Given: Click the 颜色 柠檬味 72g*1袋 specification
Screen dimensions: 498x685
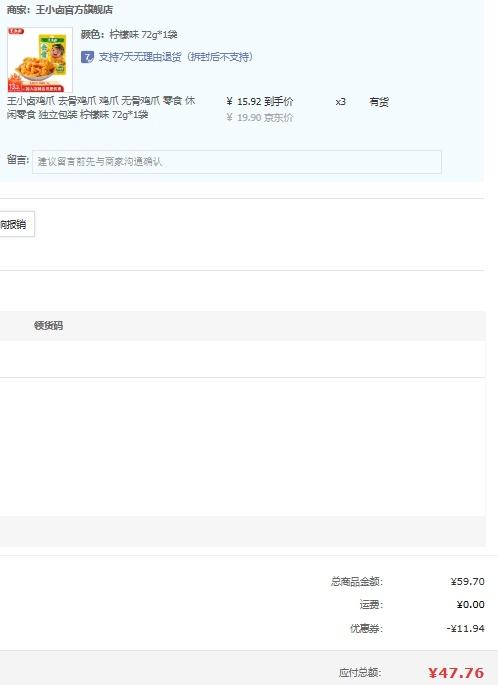Looking at the screenshot, I should [129, 35].
